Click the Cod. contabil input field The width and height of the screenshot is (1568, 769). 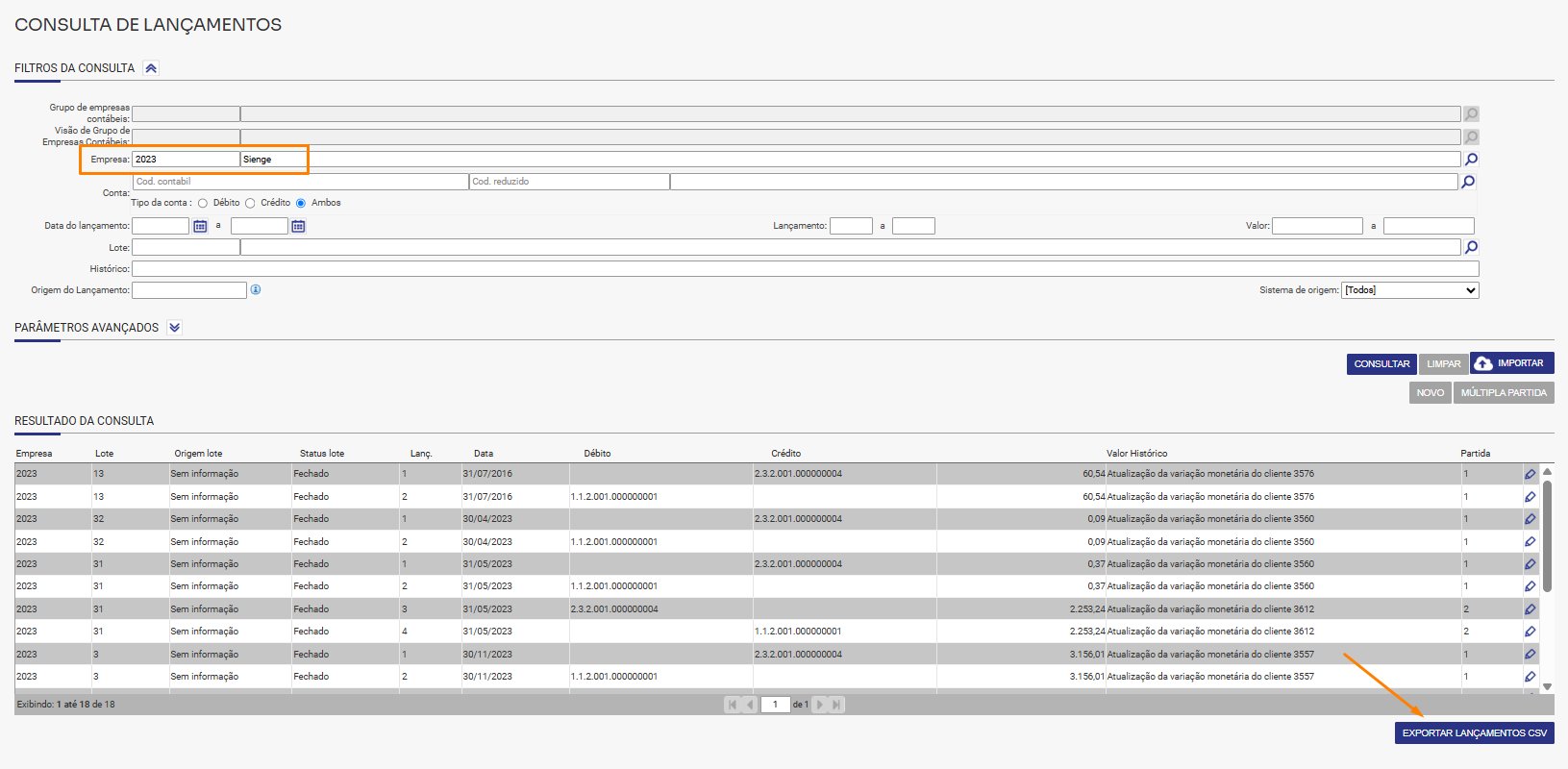point(300,182)
